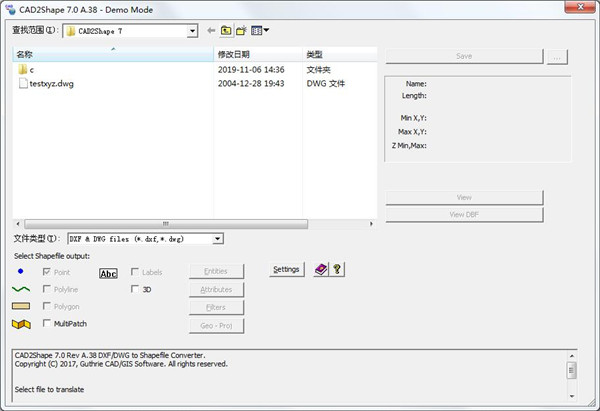Sort by the 修改日期 column header
600x411 pixels.
click(x=258, y=54)
